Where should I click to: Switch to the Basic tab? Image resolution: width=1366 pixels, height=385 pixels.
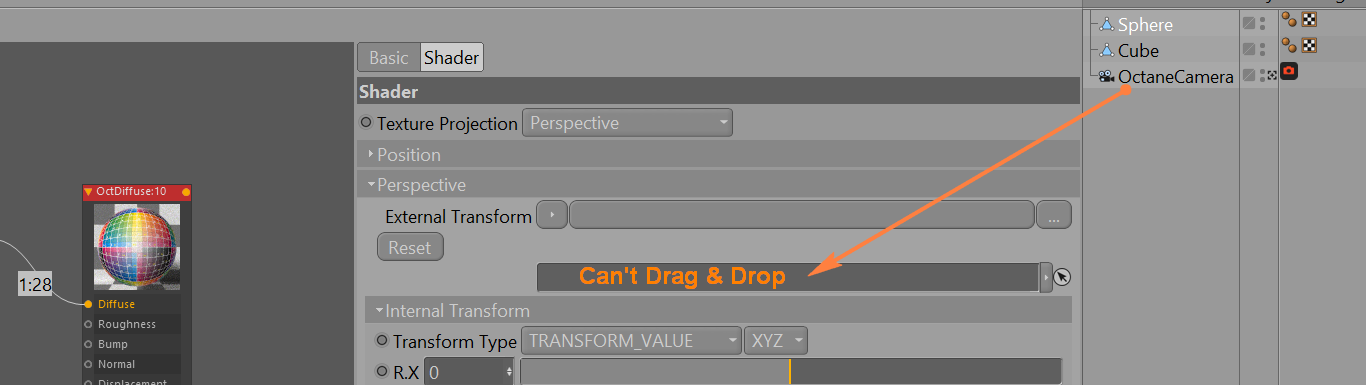click(x=389, y=58)
